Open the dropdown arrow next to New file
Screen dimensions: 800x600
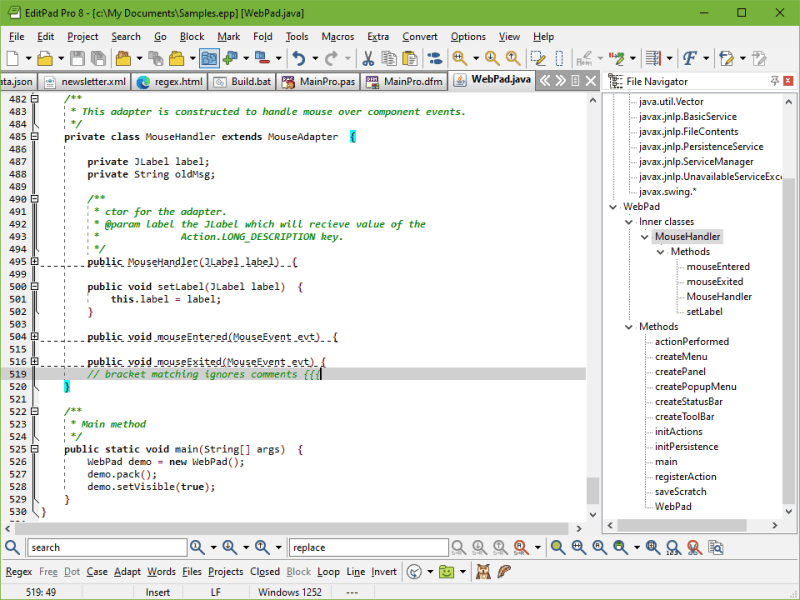click(28, 58)
